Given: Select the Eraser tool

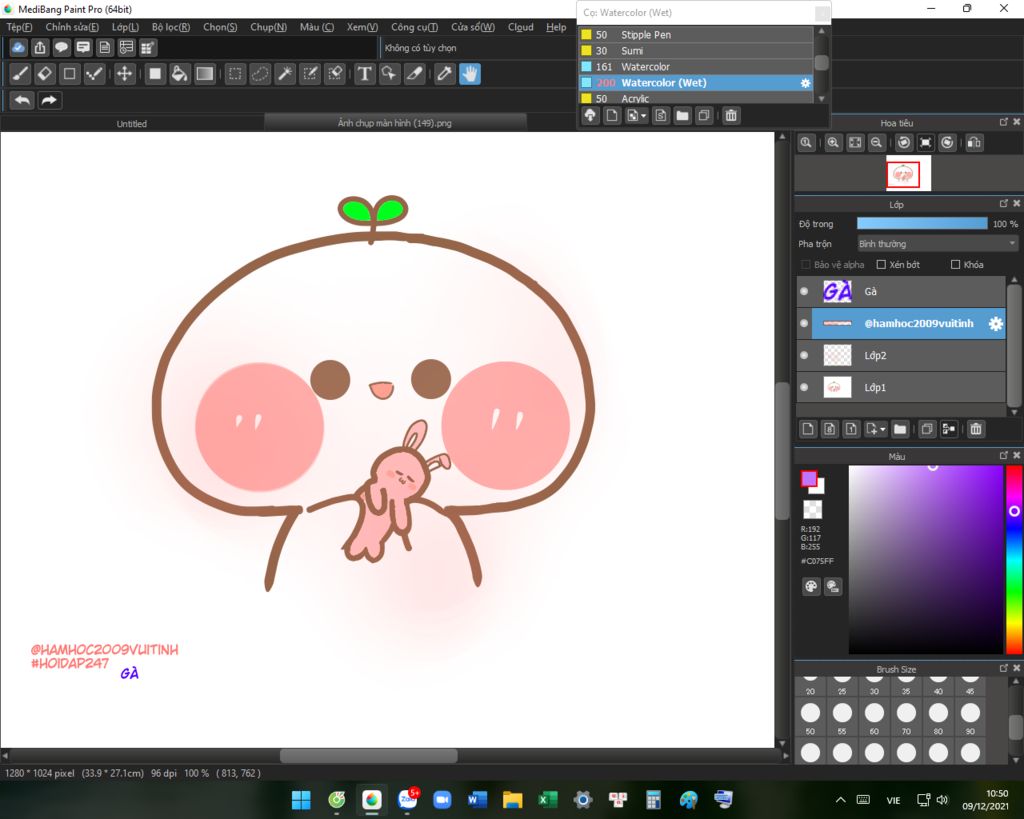Looking at the screenshot, I should (x=45, y=74).
